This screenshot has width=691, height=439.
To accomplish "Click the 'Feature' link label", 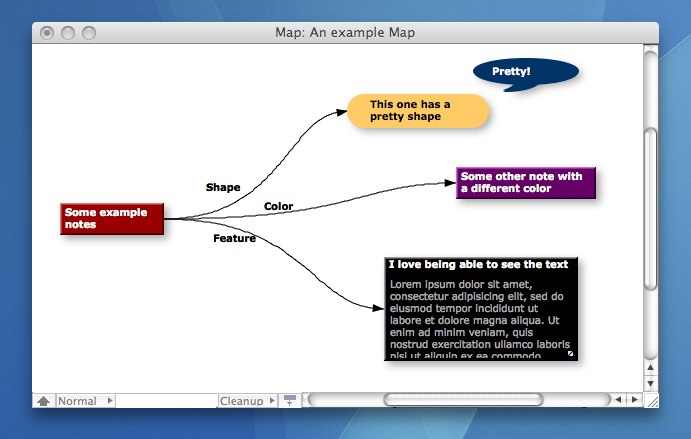I will (234, 239).
